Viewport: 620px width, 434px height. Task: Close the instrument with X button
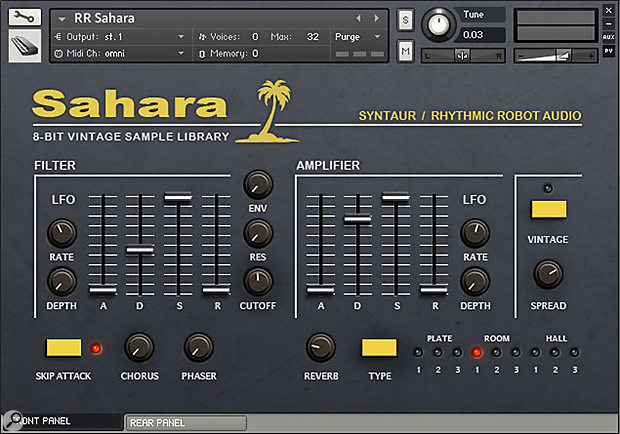pyautogui.click(x=609, y=10)
